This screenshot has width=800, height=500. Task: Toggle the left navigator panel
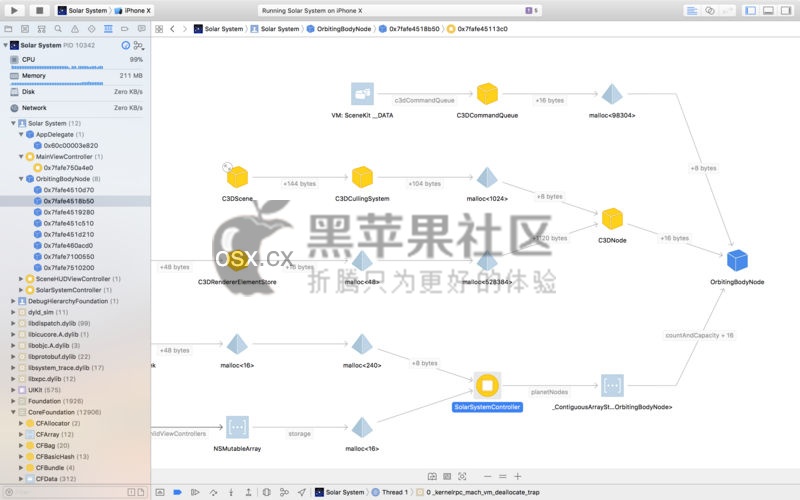coord(751,10)
